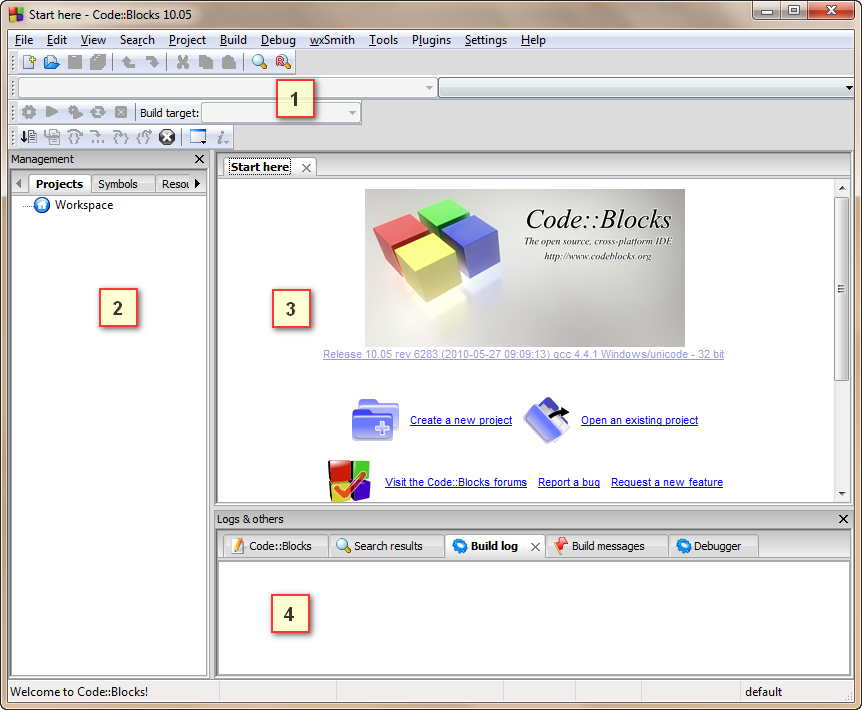
Task: Click the Rebuild icon on compiler toolbar
Action: 97,112
